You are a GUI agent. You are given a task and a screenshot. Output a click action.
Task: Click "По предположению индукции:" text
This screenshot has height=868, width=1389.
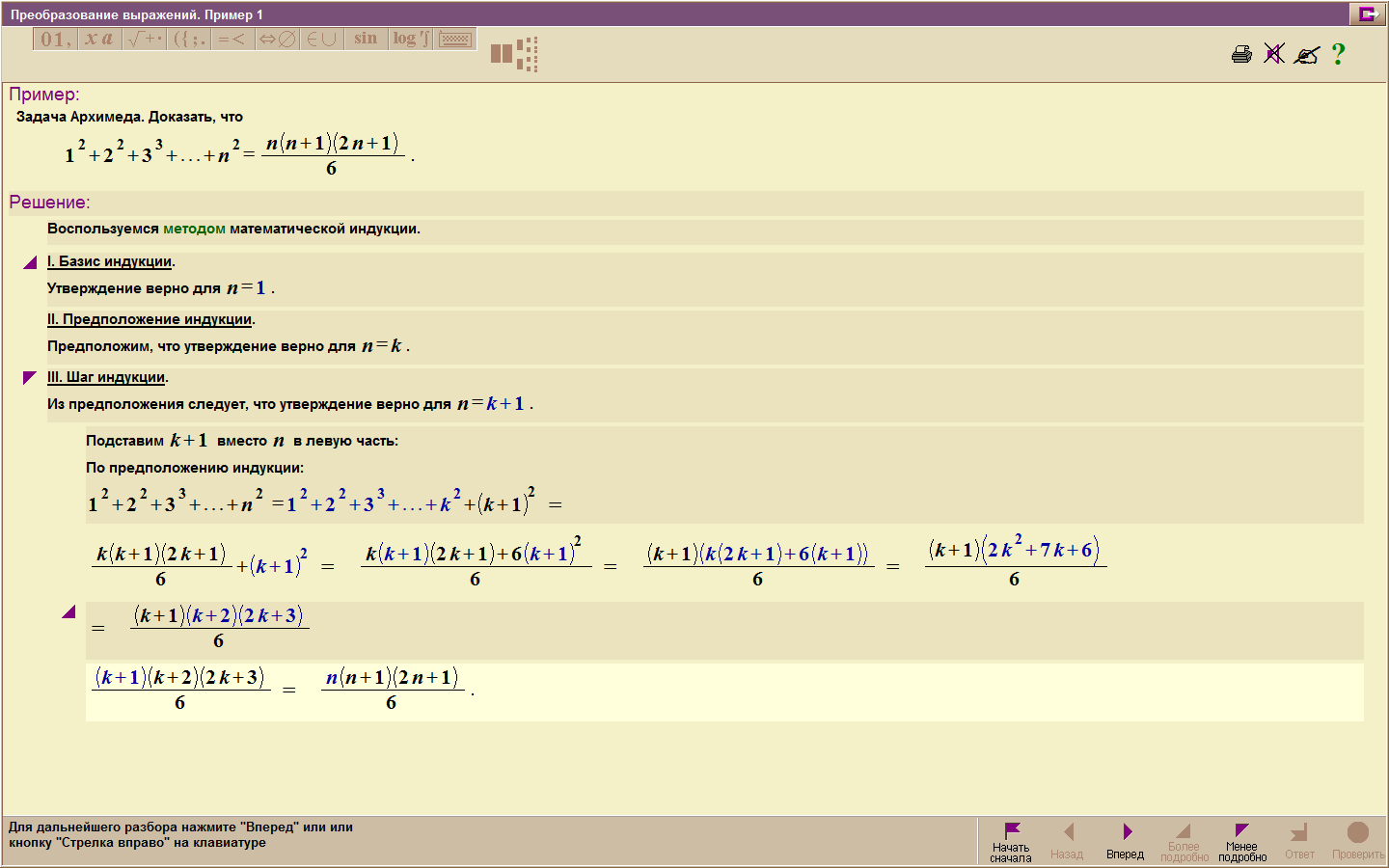point(195,468)
